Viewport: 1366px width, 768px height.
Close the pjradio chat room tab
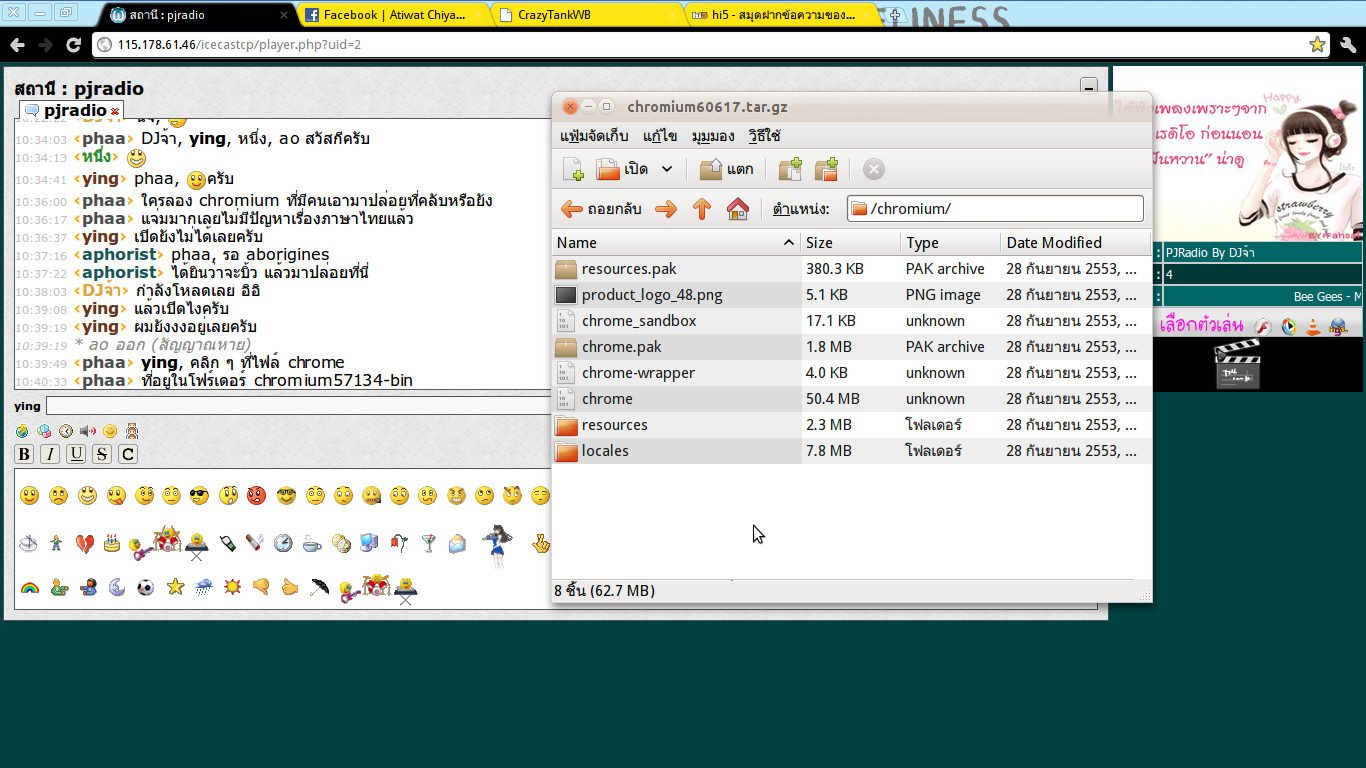(x=115, y=111)
